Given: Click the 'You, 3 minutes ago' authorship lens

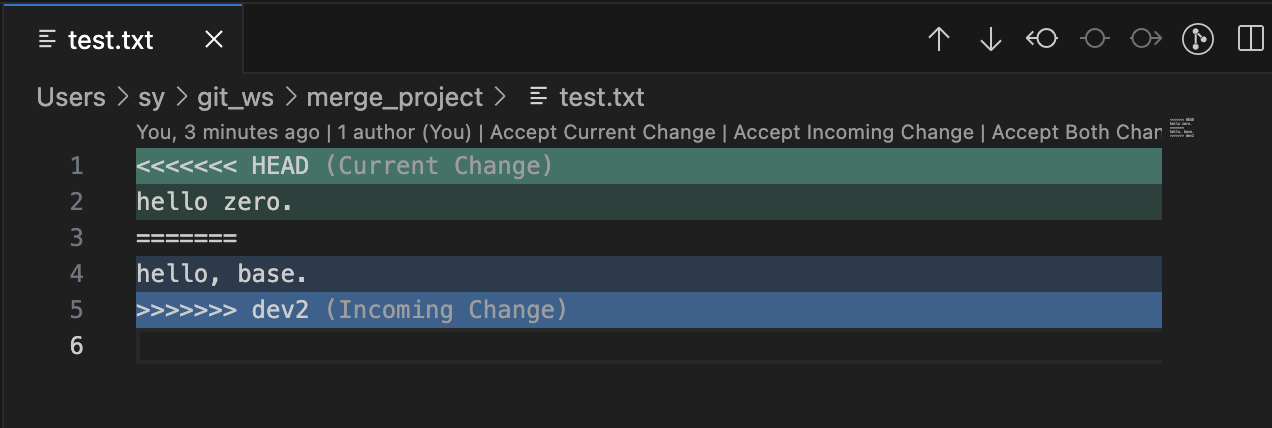Looking at the screenshot, I should [228, 132].
